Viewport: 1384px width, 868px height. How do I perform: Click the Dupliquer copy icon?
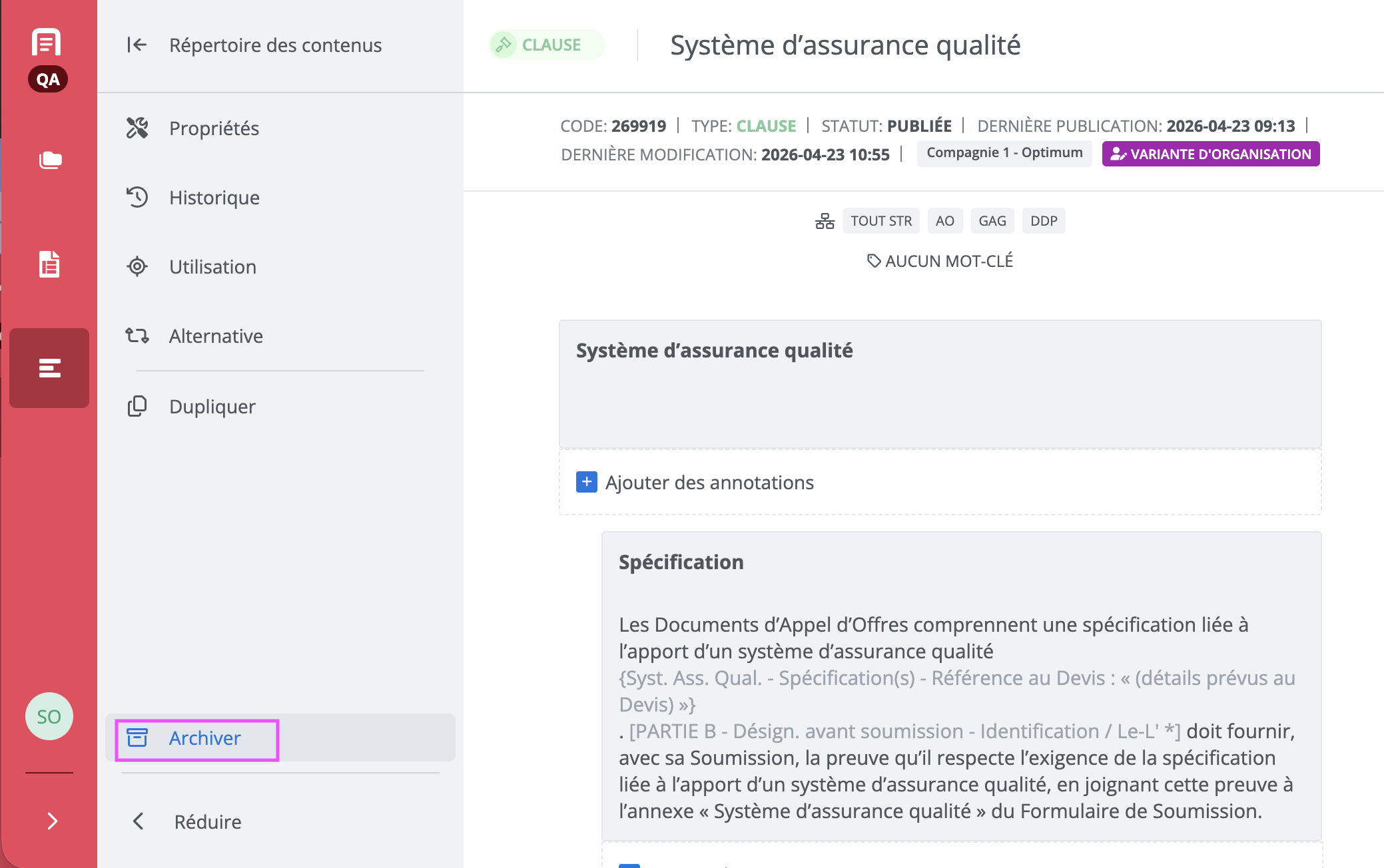tap(137, 406)
